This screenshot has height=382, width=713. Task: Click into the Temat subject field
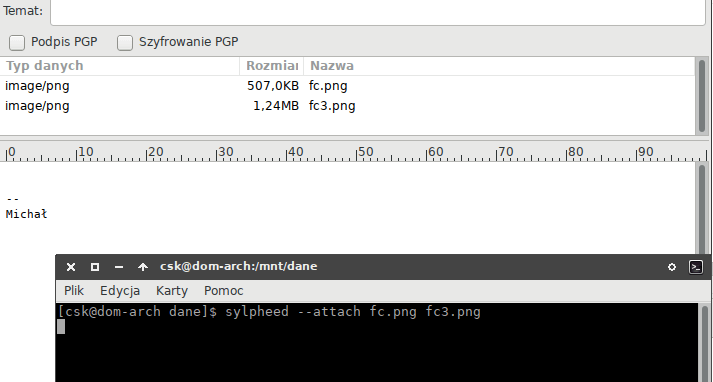point(378,11)
